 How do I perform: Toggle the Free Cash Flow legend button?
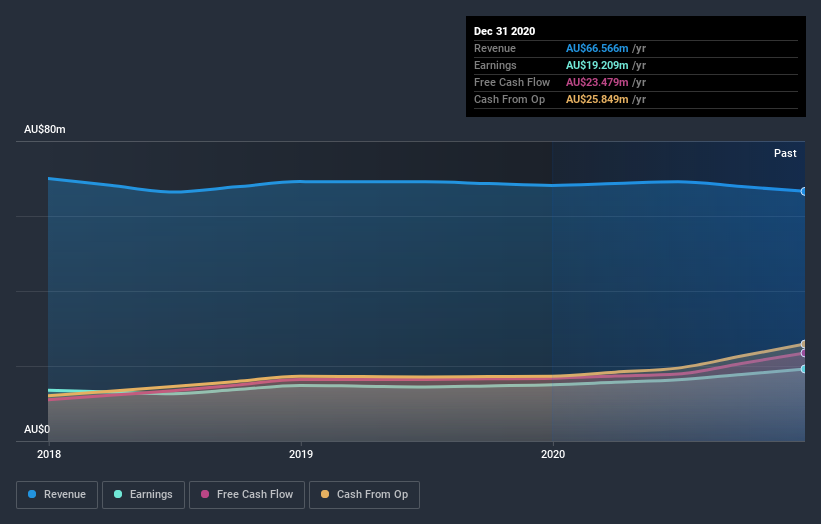247,495
